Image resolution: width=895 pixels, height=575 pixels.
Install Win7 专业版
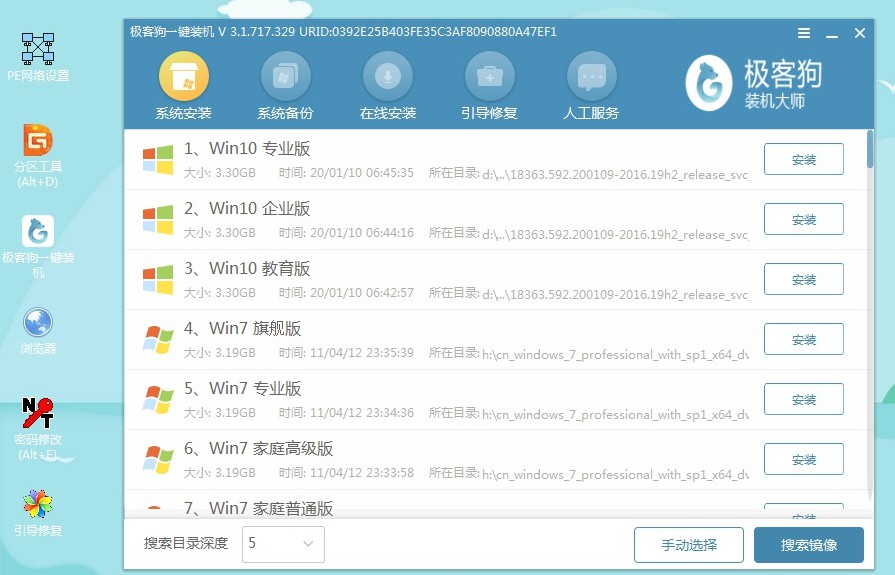(804, 399)
